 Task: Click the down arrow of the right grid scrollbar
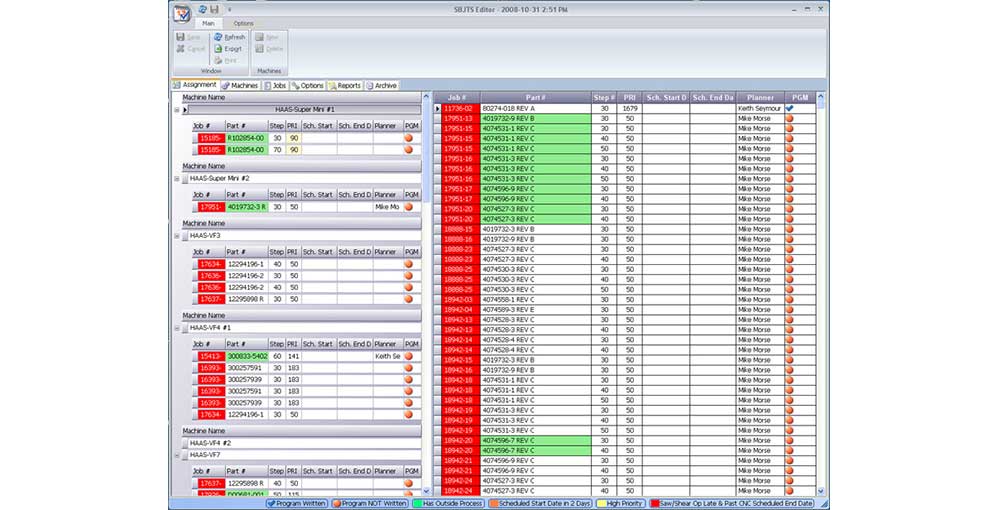pos(821,492)
